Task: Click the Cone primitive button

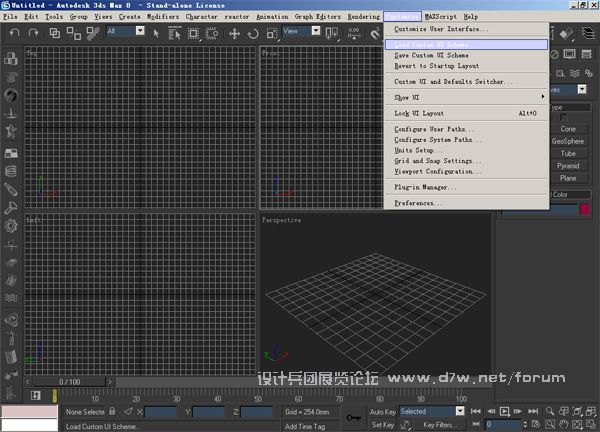Action: [568, 129]
